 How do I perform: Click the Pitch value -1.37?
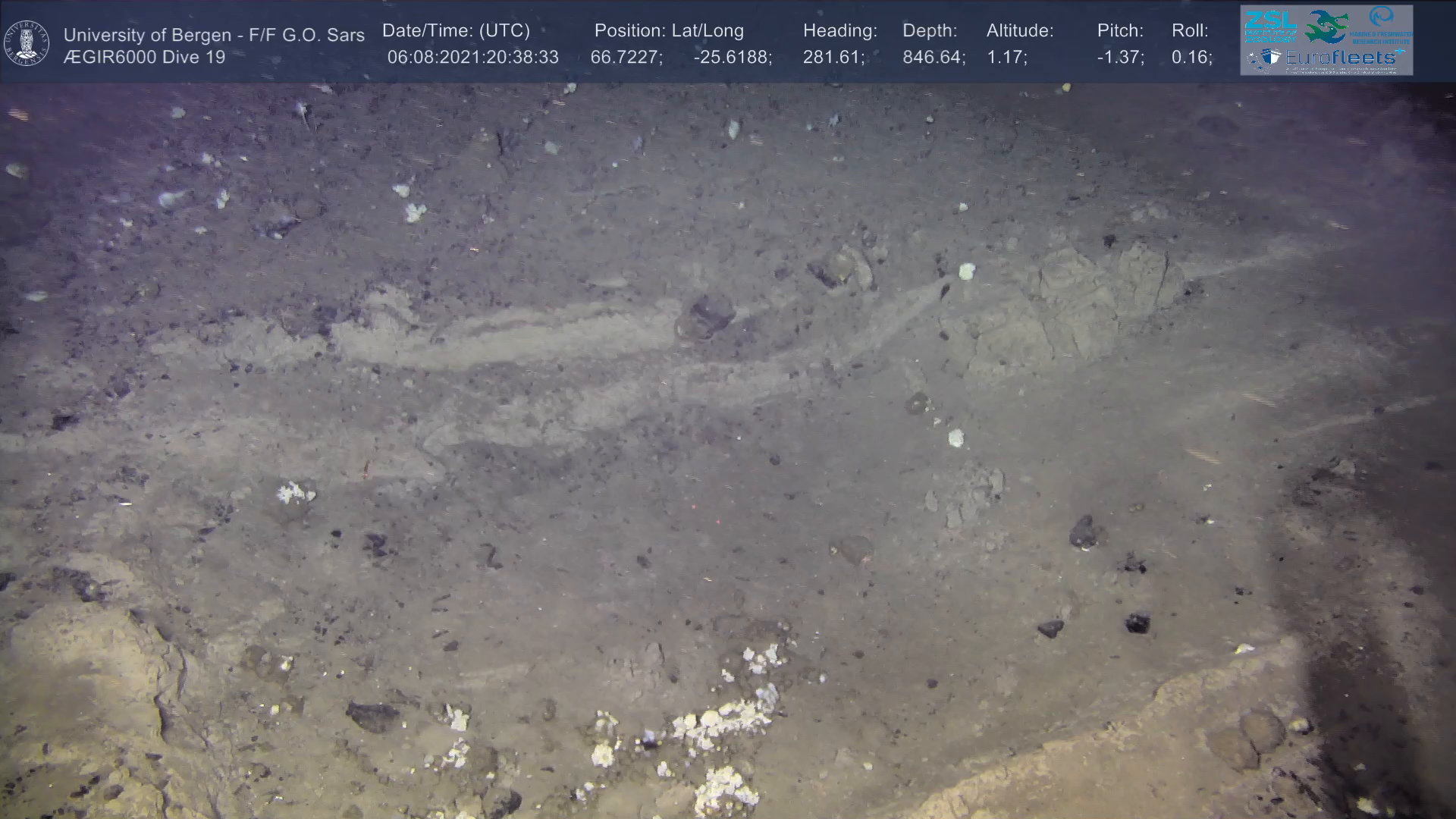[1120, 58]
